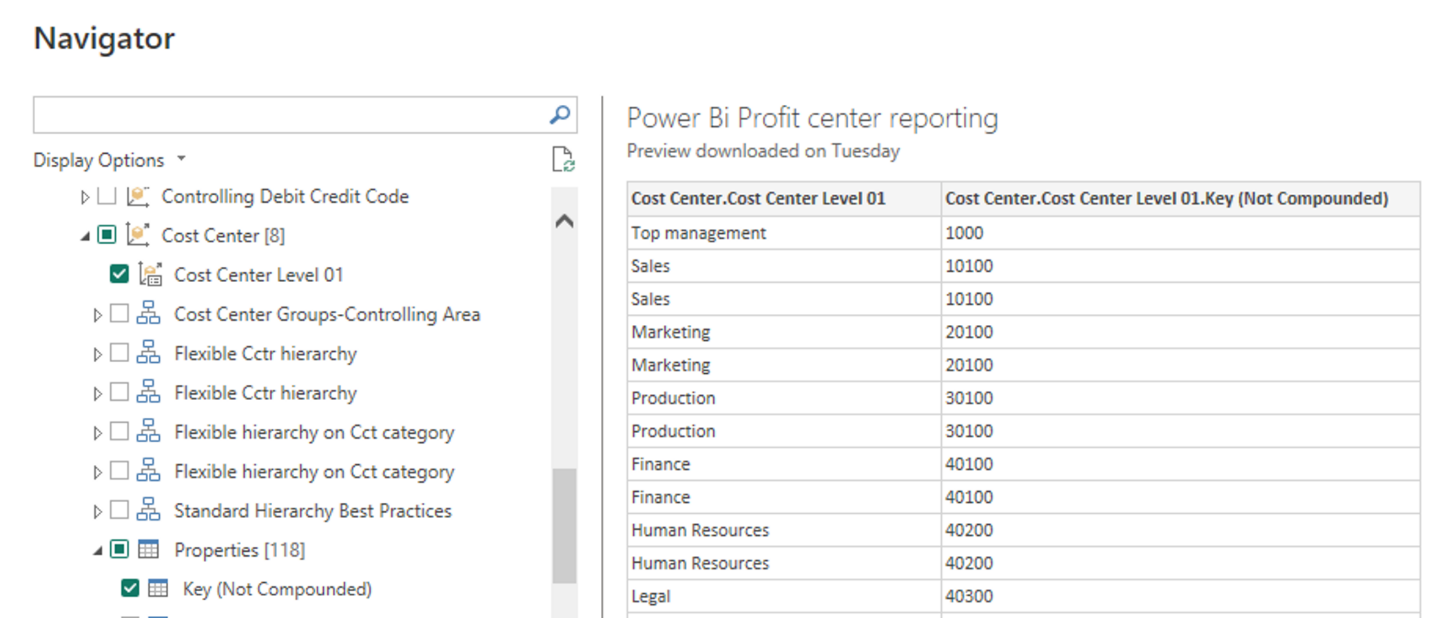Click the Controlling Debit Credit Code dimension icon
Screen dimensions: 1440x618
click(138, 197)
